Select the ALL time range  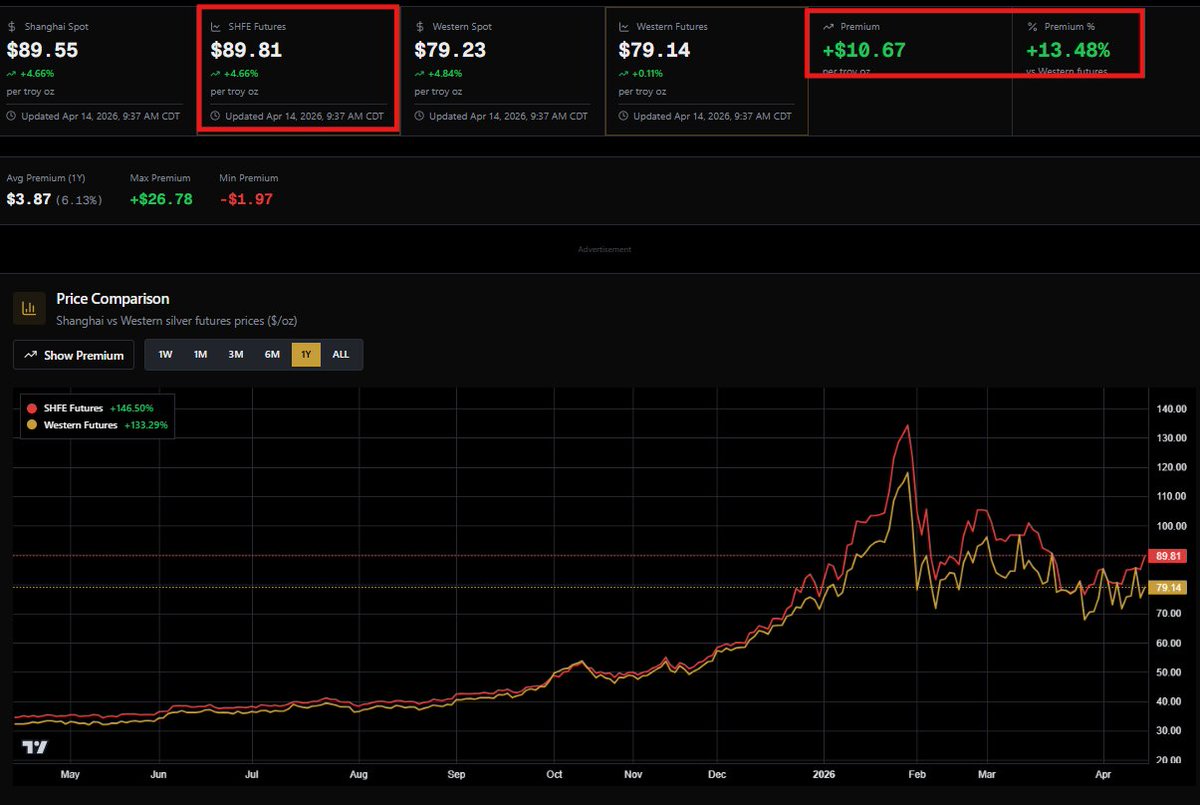(341, 355)
